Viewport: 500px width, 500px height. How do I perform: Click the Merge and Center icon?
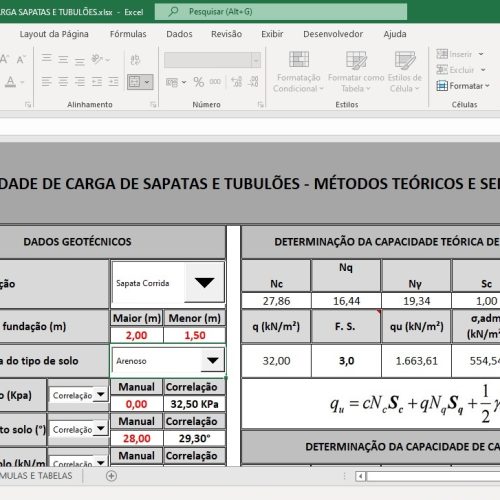tap(135, 82)
